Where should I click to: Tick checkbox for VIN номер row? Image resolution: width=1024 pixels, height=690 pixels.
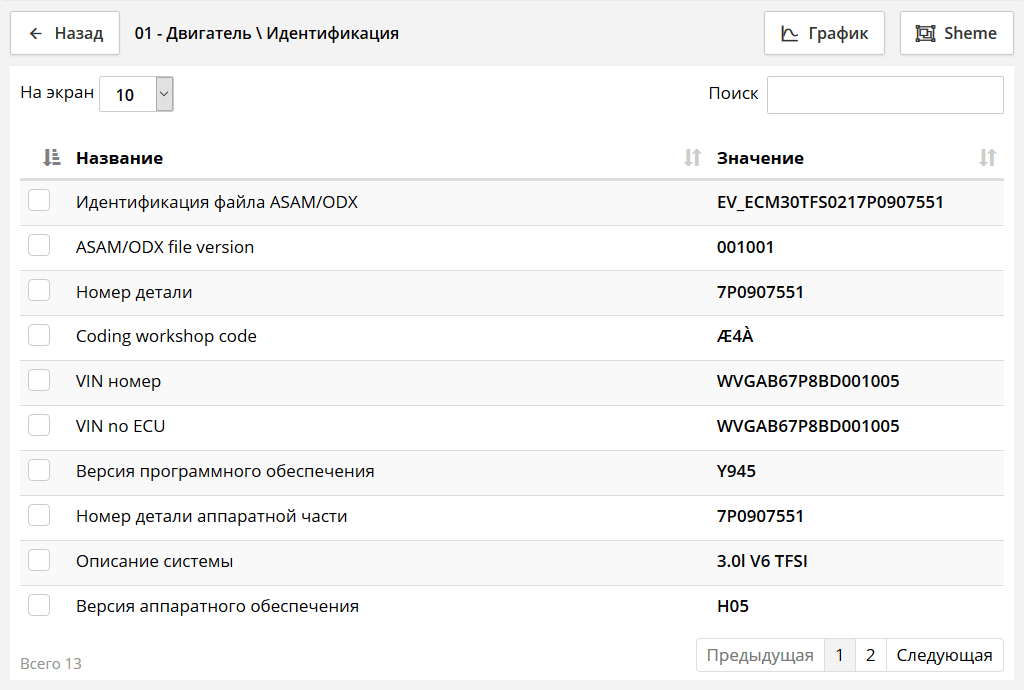(x=39, y=381)
